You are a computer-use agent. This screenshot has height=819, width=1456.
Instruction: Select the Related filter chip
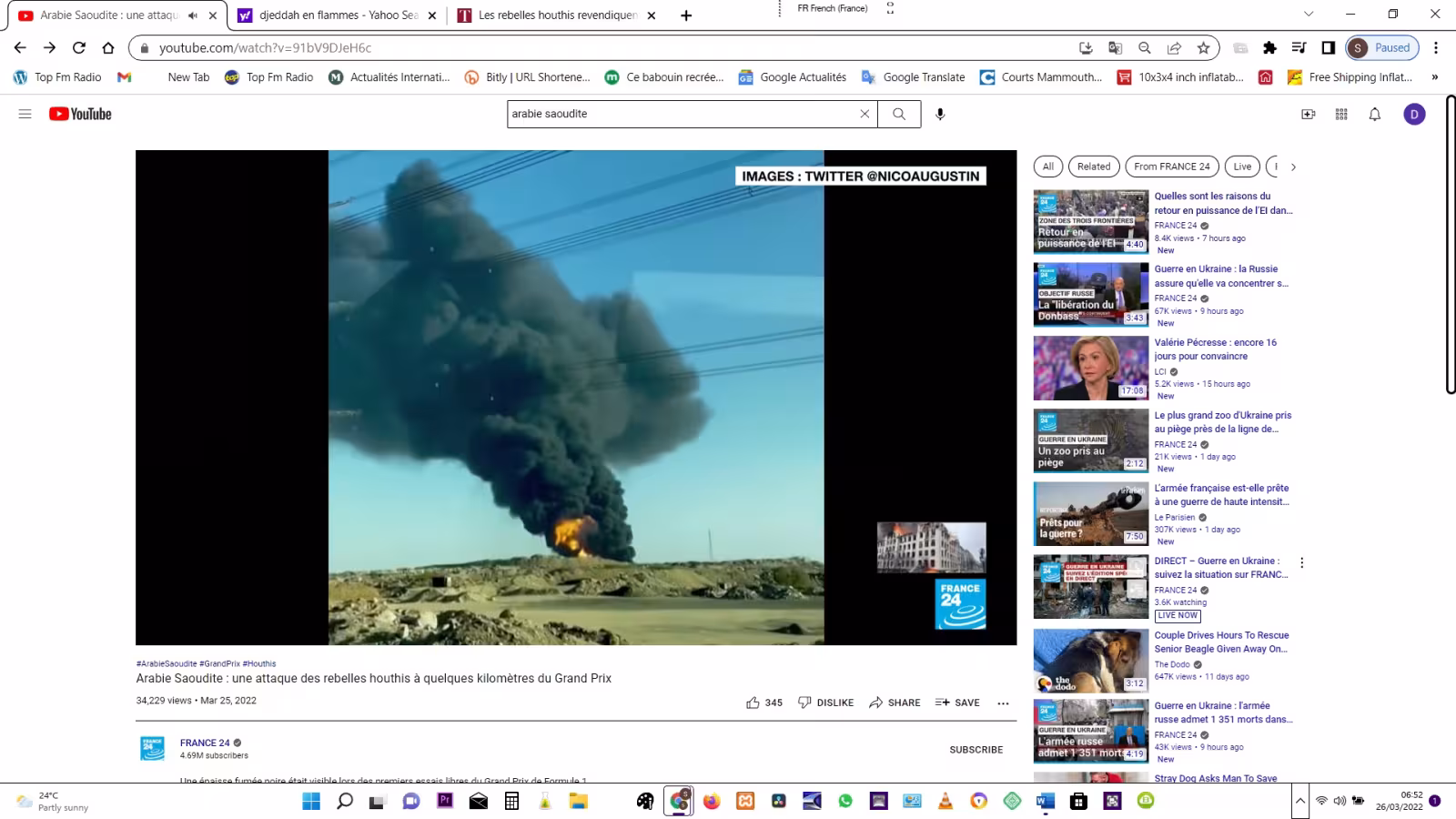tap(1094, 167)
